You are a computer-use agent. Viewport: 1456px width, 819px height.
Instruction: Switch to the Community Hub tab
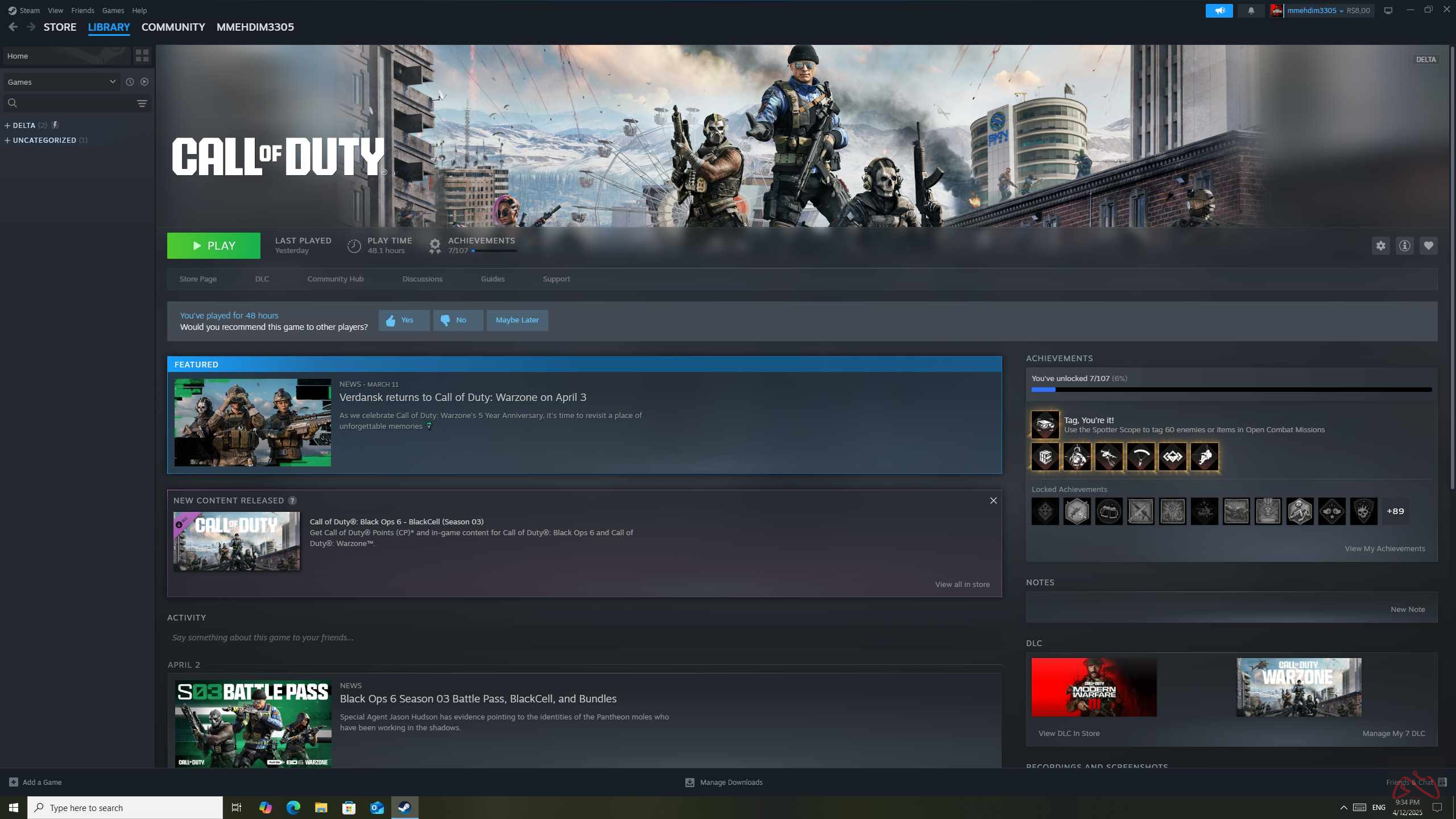(335, 279)
